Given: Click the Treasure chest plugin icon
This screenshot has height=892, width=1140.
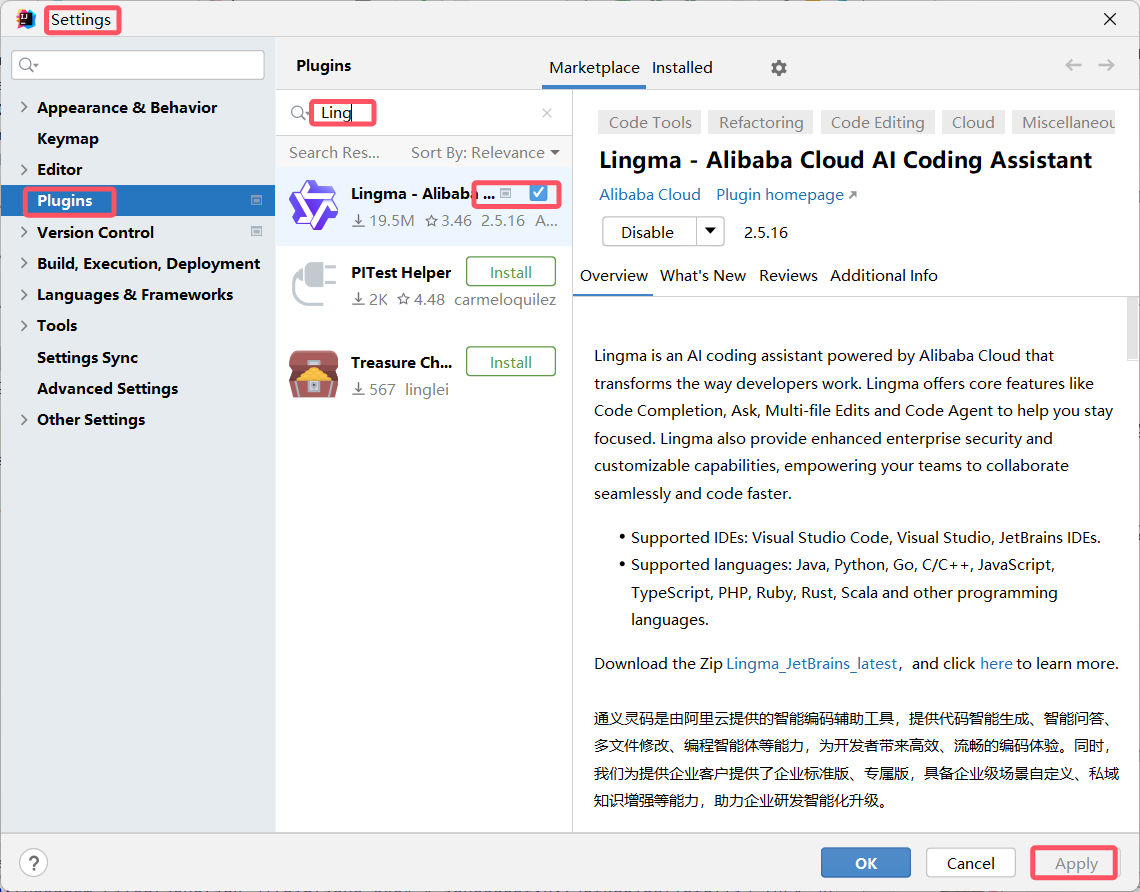Looking at the screenshot, I should [x=313, y=374].
